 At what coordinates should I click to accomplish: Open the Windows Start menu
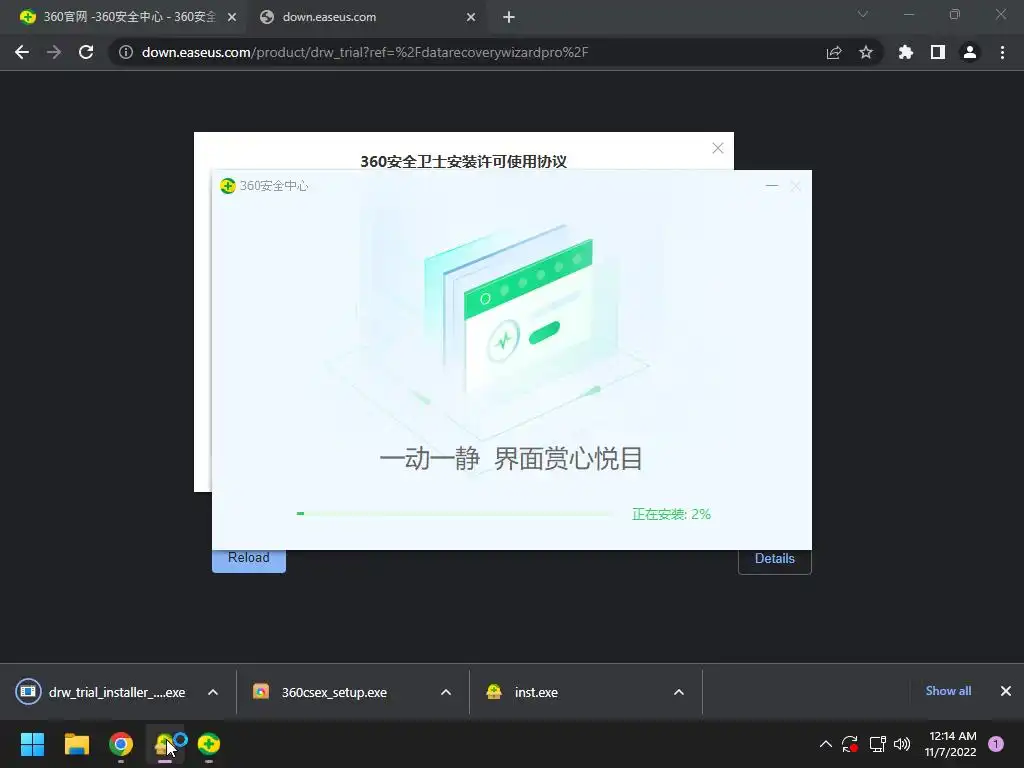click(x=32, y=744)
